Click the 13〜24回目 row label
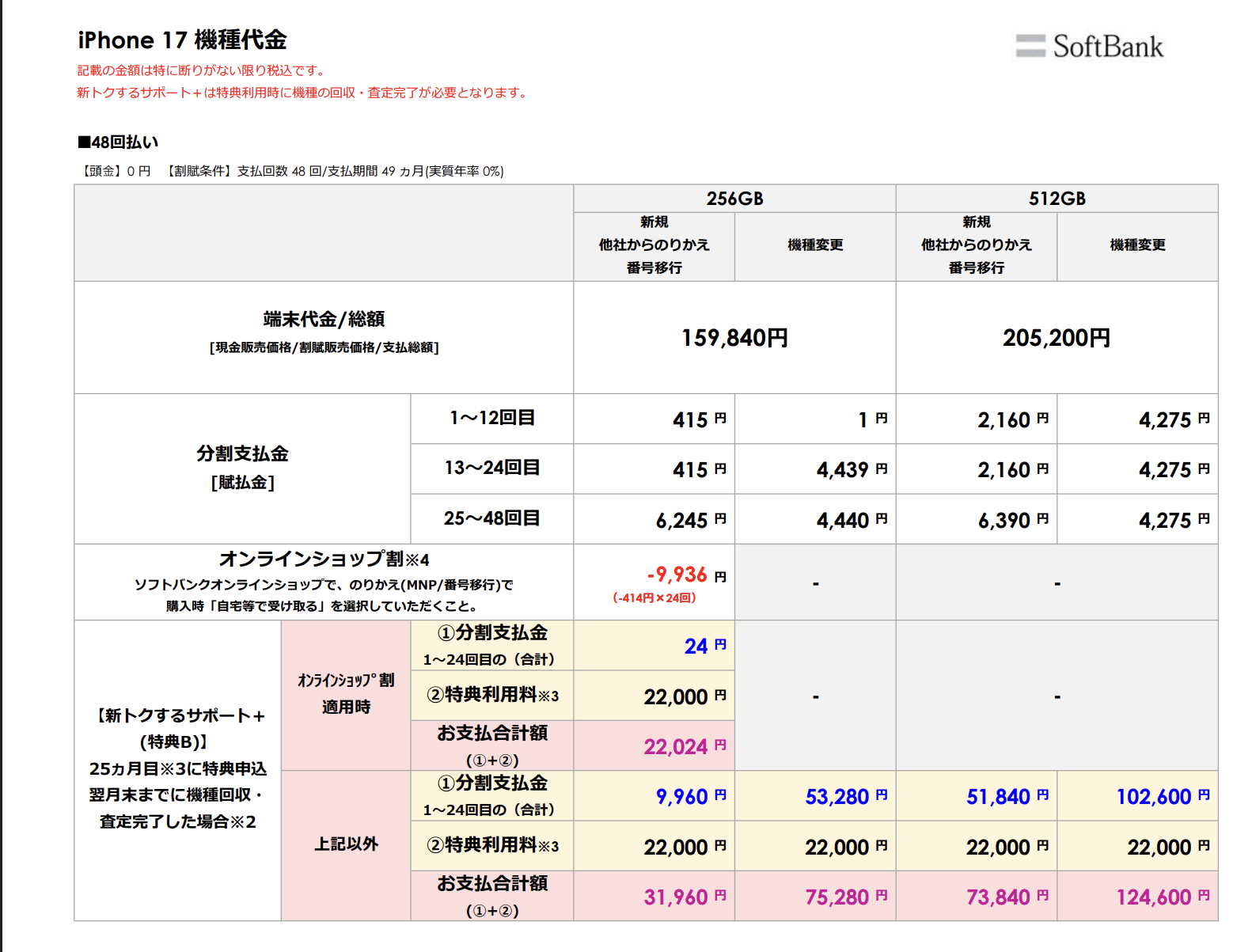Screen dimensions: 1252x952 click(492, 468)
